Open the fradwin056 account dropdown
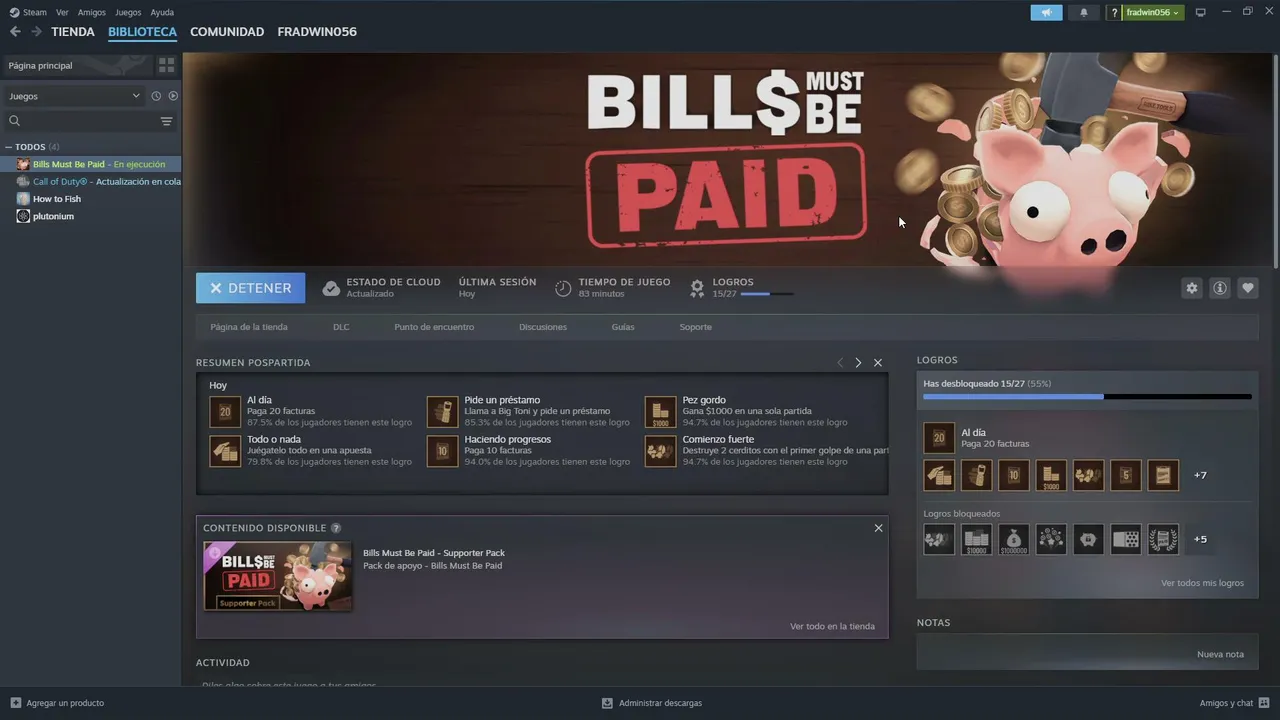The width and height of the screenshot is (1280, 720). pos(1153,12)
